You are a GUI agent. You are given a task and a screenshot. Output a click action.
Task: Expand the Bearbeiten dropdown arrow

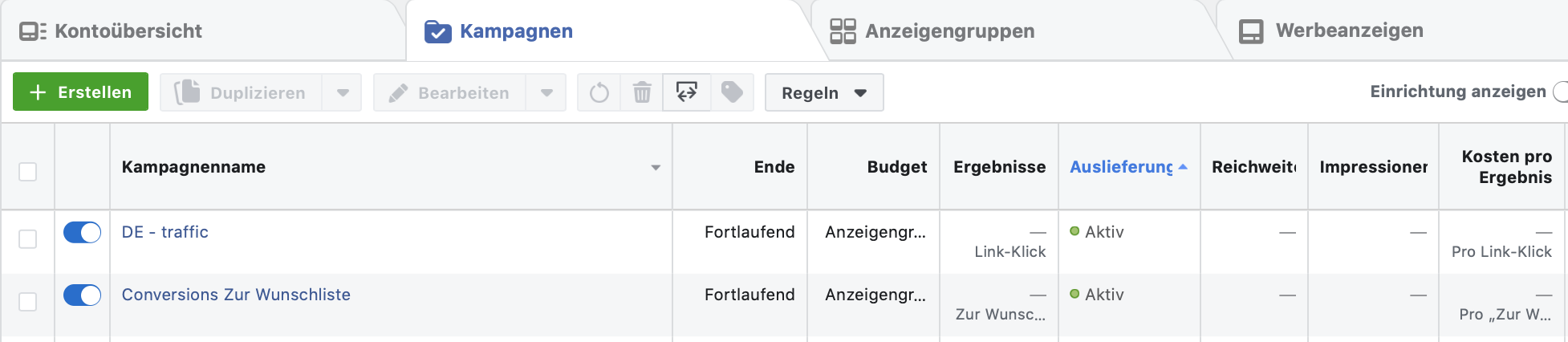click(x=546, y=92)
